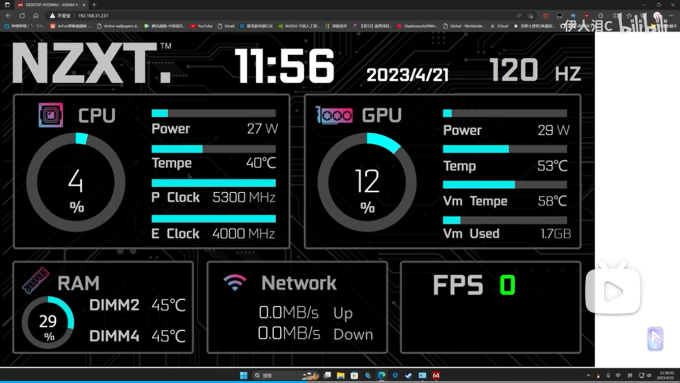Open a new browser tab

click(94, 5)
